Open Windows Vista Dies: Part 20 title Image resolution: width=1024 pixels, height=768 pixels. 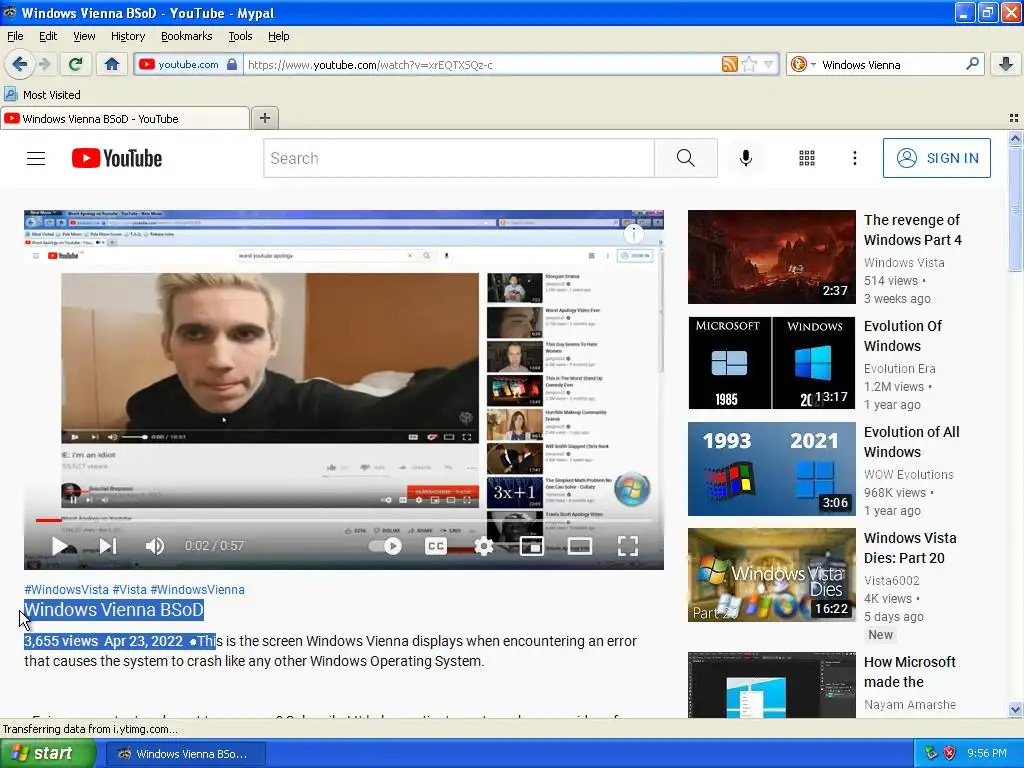coord(910,548)
